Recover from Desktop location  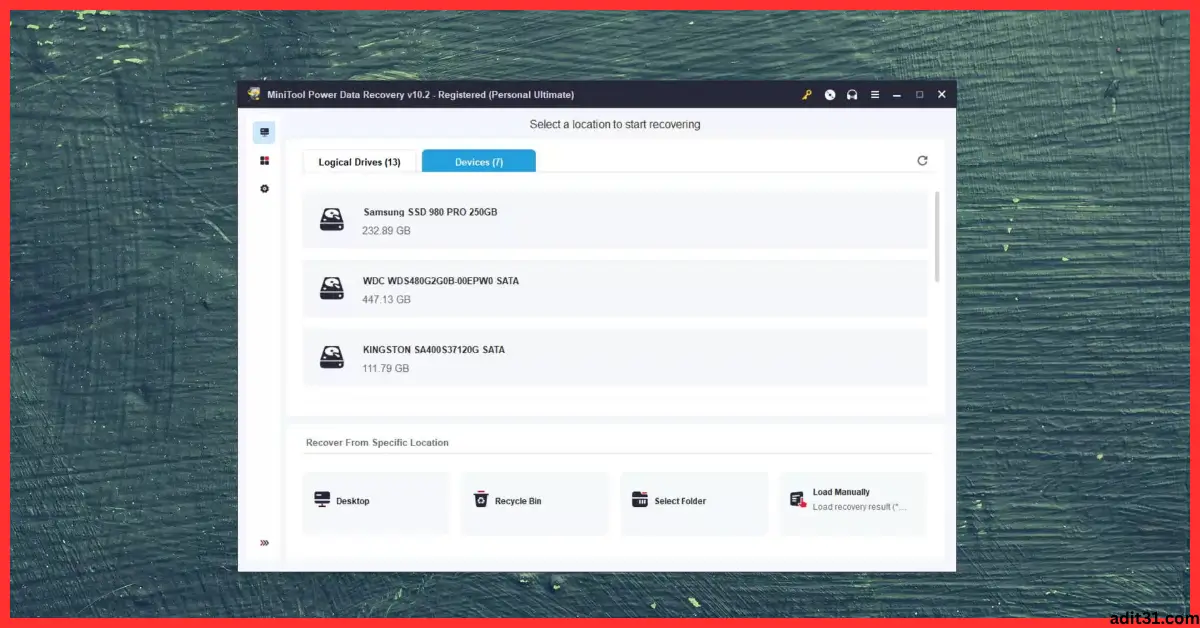click(x=376, y=503)
